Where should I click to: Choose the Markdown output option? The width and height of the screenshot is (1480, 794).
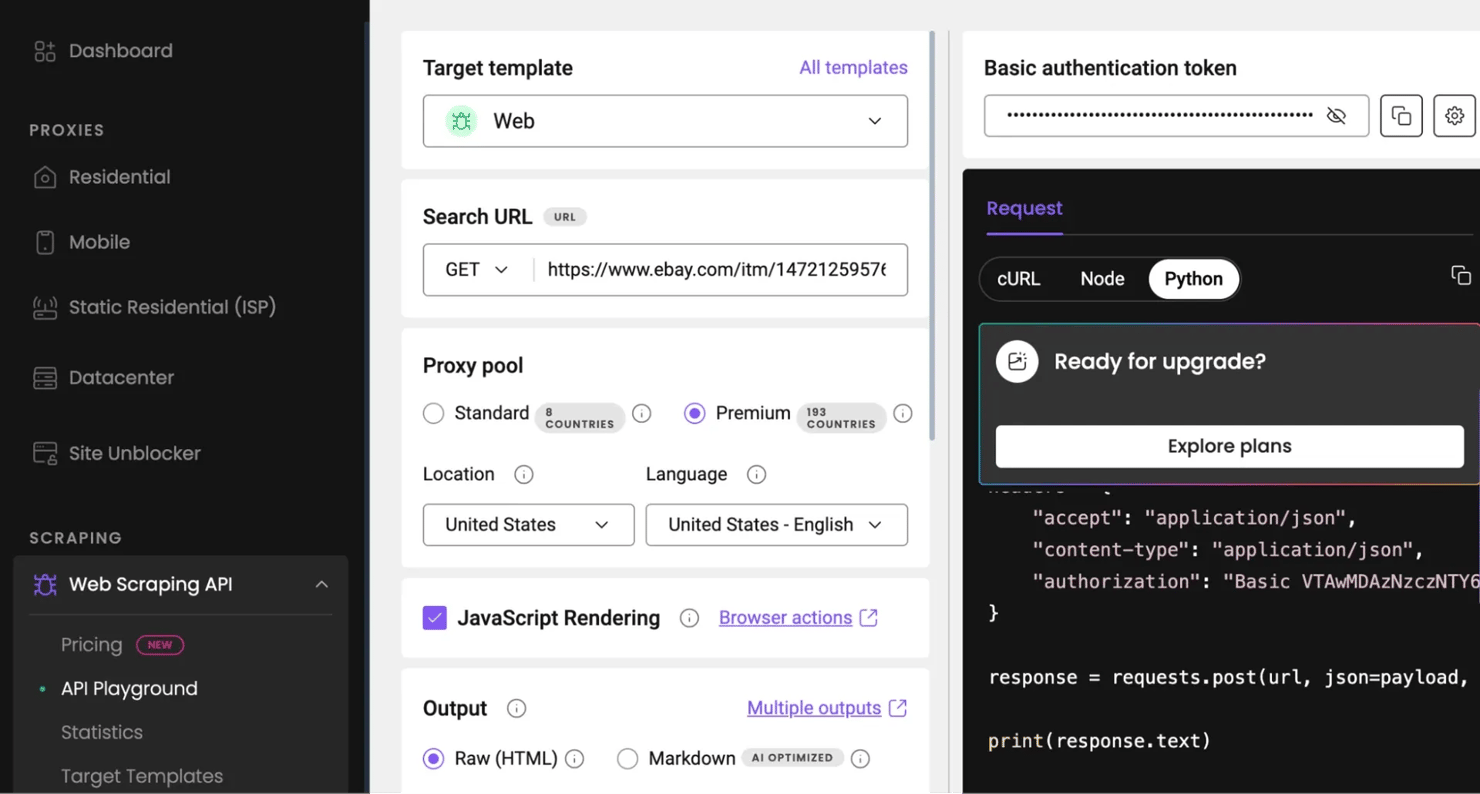(x=627, y=758)
